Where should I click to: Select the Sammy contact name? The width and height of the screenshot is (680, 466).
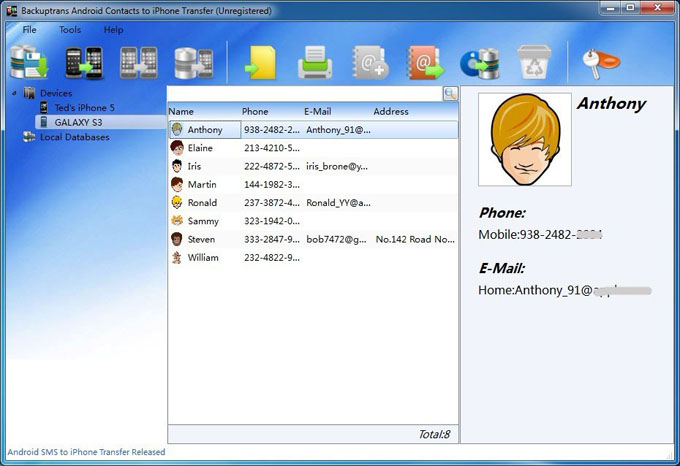pyautogui.click(x=203, y=221)
